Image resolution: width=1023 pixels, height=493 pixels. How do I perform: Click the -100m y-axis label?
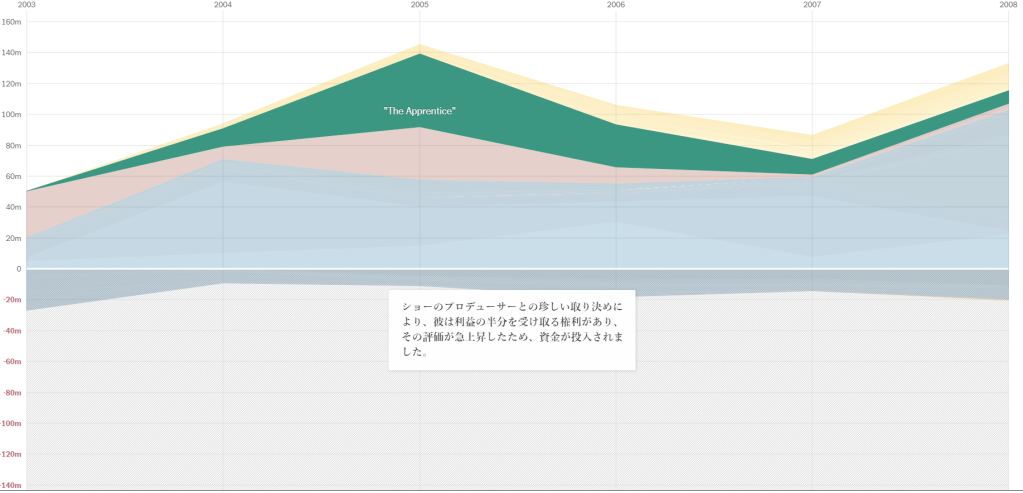point(11,424)
